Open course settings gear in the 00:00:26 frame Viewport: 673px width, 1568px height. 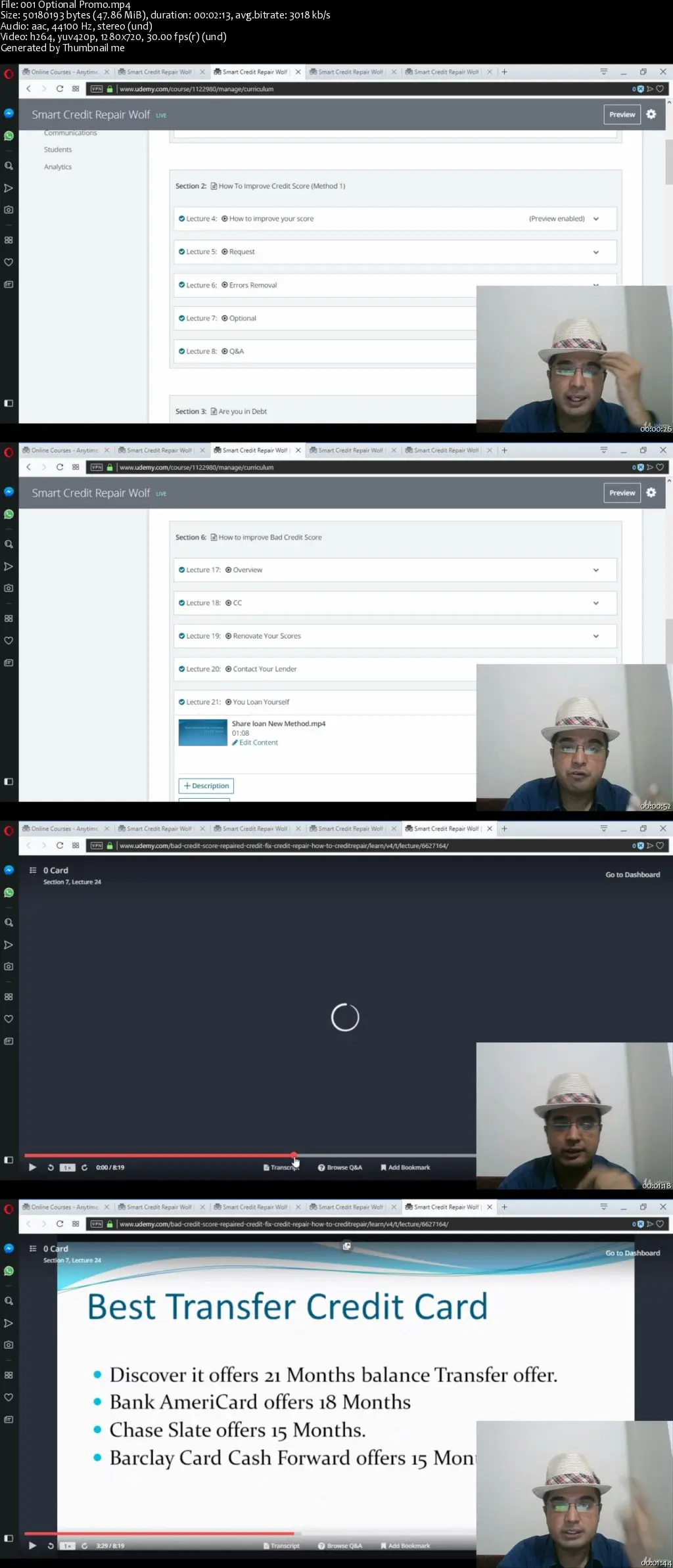(651, 114)
